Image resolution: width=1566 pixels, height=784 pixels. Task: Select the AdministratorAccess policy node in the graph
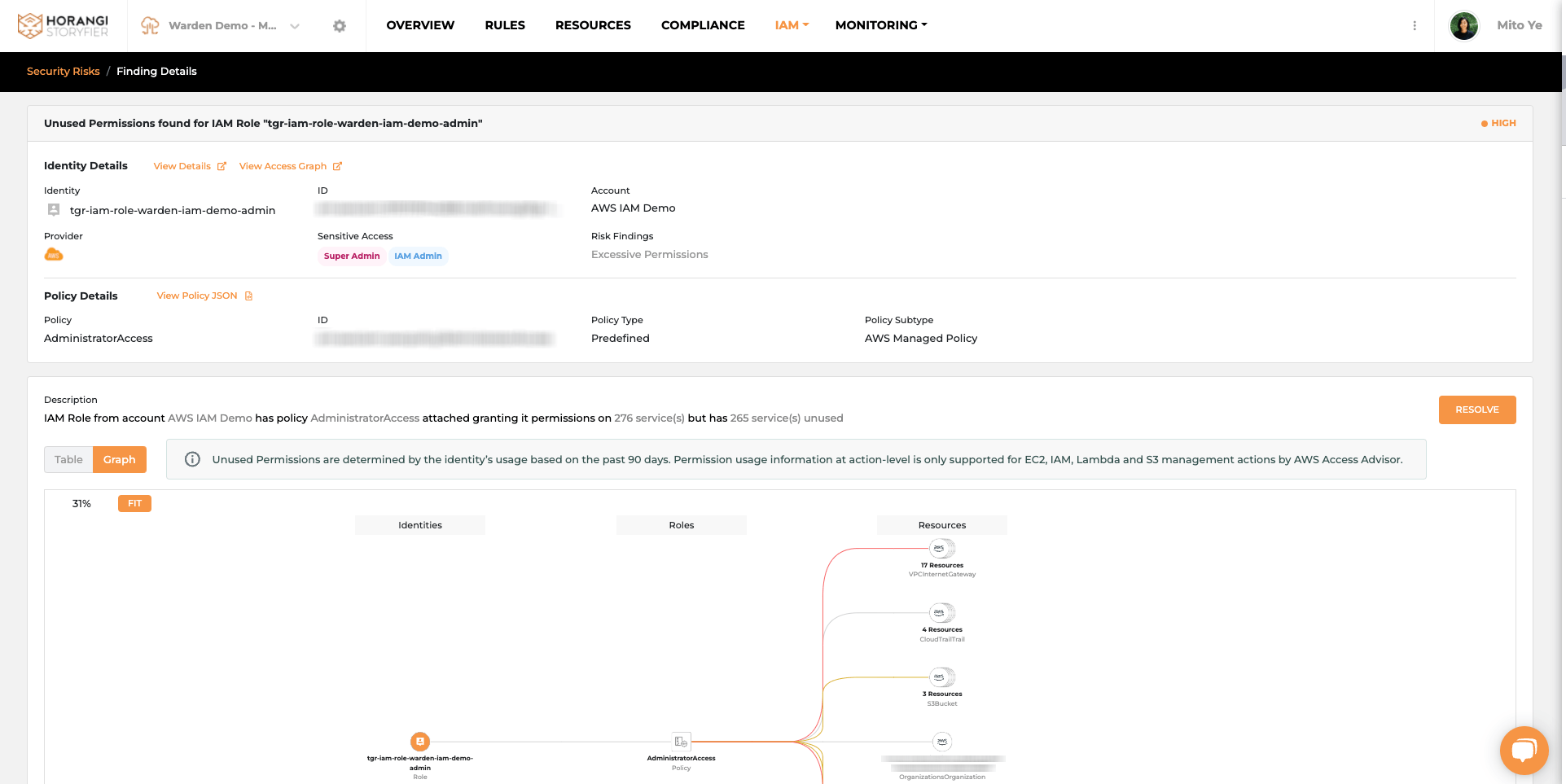[682, 742]
